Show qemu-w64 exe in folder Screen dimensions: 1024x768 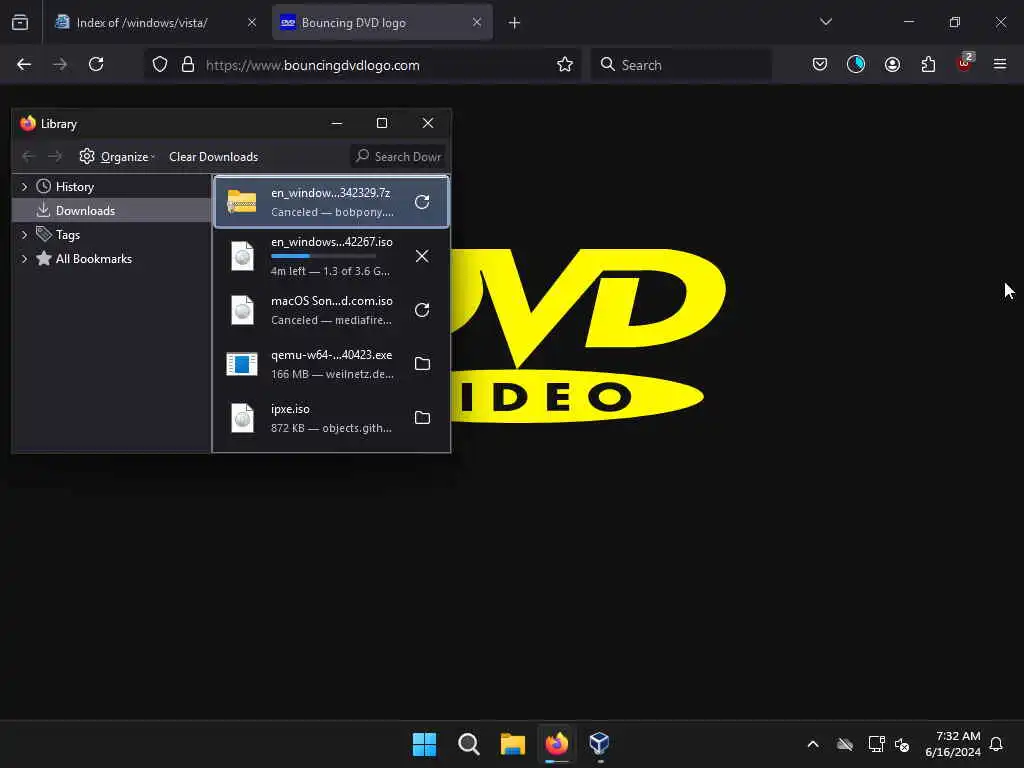click(422, 363)
